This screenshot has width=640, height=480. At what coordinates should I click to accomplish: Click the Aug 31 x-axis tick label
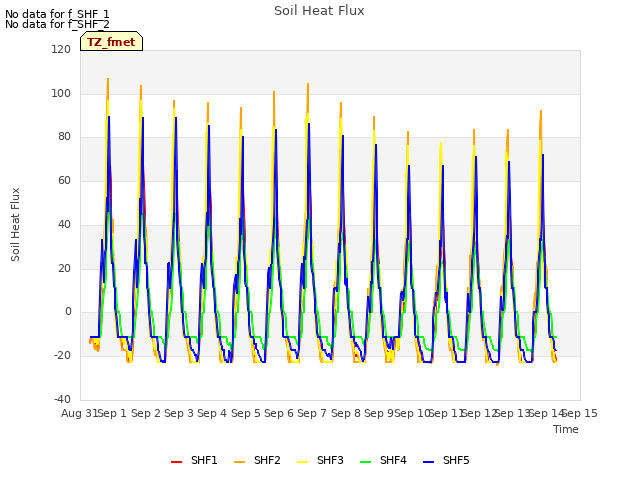pyautogui.click(x=79, y=413)
